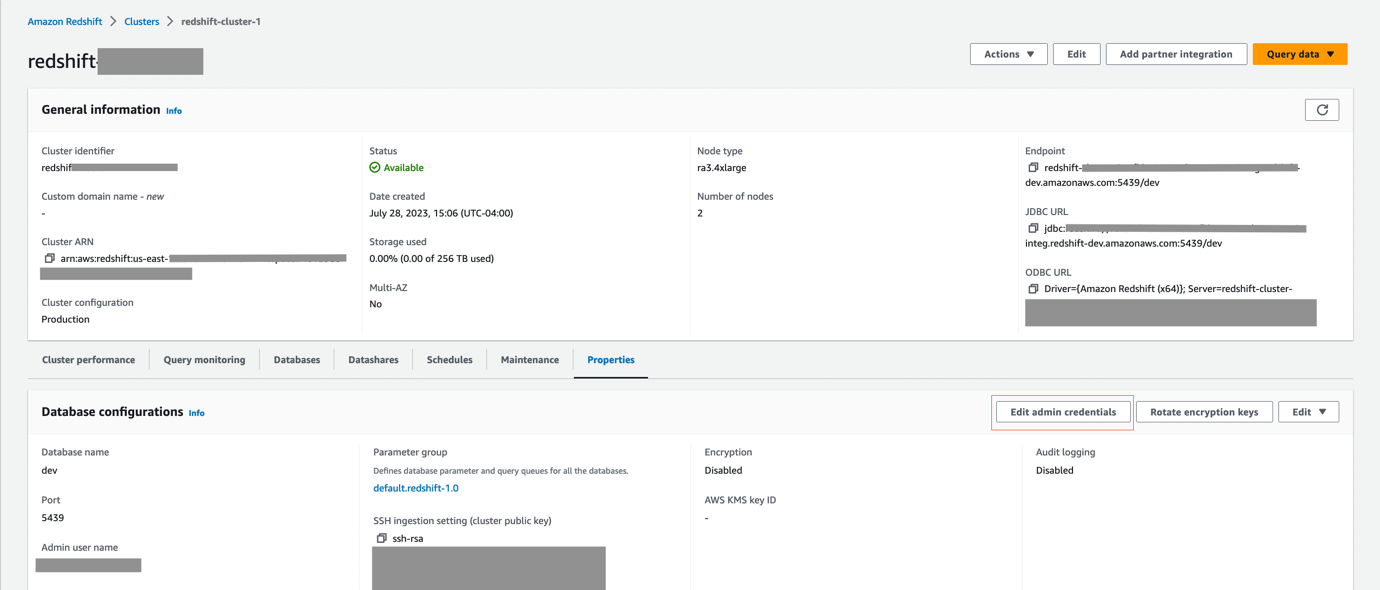The height and width of the screenshot is (590, 1380).
Task: Switch to the Cluster performance tab
Action: (88, 360)
